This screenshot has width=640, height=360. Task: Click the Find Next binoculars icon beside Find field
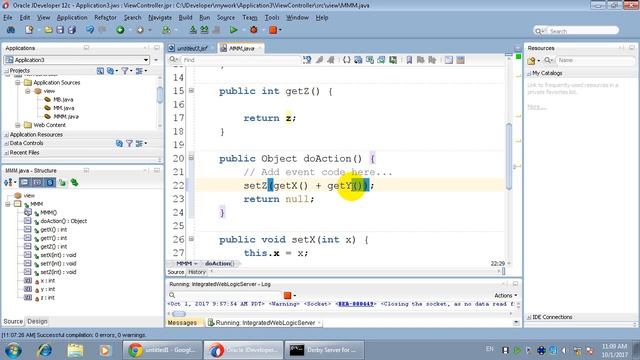pyautogui.click(x=307, y=60)
